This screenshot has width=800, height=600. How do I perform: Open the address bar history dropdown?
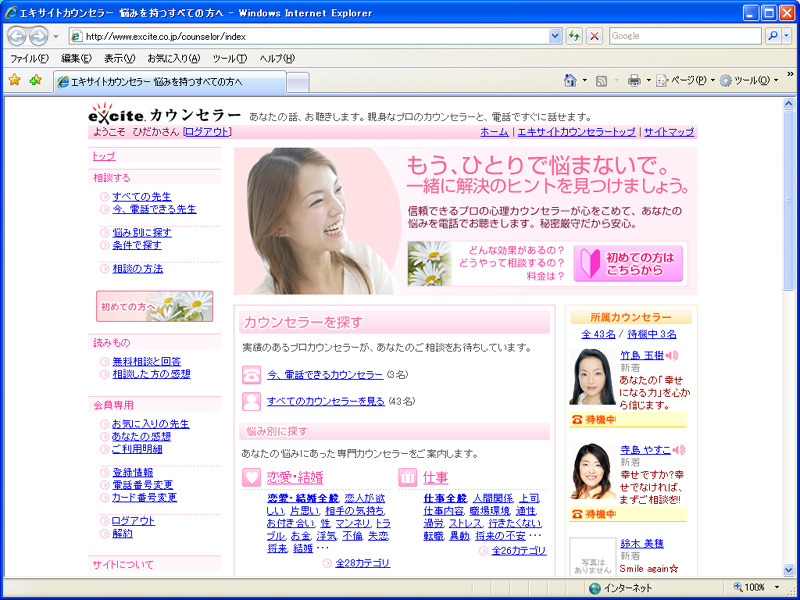(555, 36)
